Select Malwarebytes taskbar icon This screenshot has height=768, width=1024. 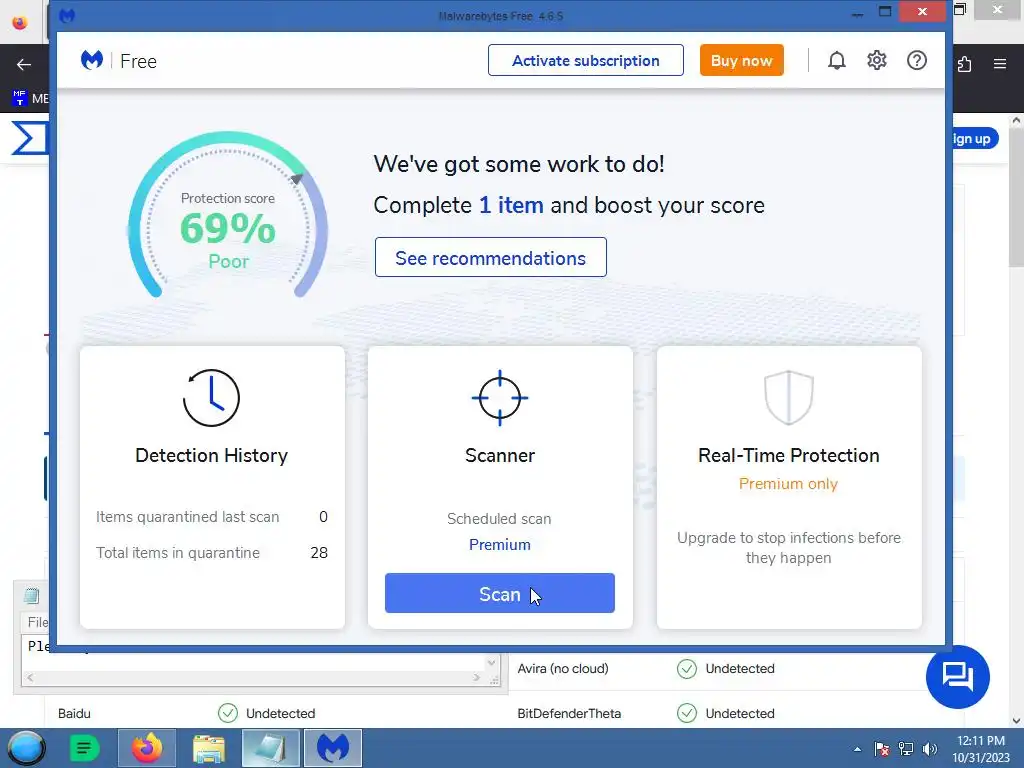[333, 748]
